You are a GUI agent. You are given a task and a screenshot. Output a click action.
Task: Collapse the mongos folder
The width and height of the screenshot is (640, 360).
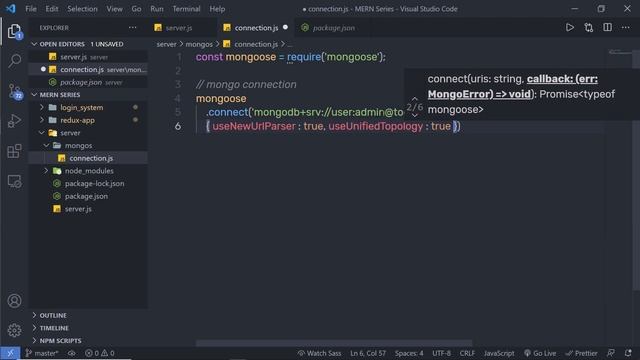point(47,145)
